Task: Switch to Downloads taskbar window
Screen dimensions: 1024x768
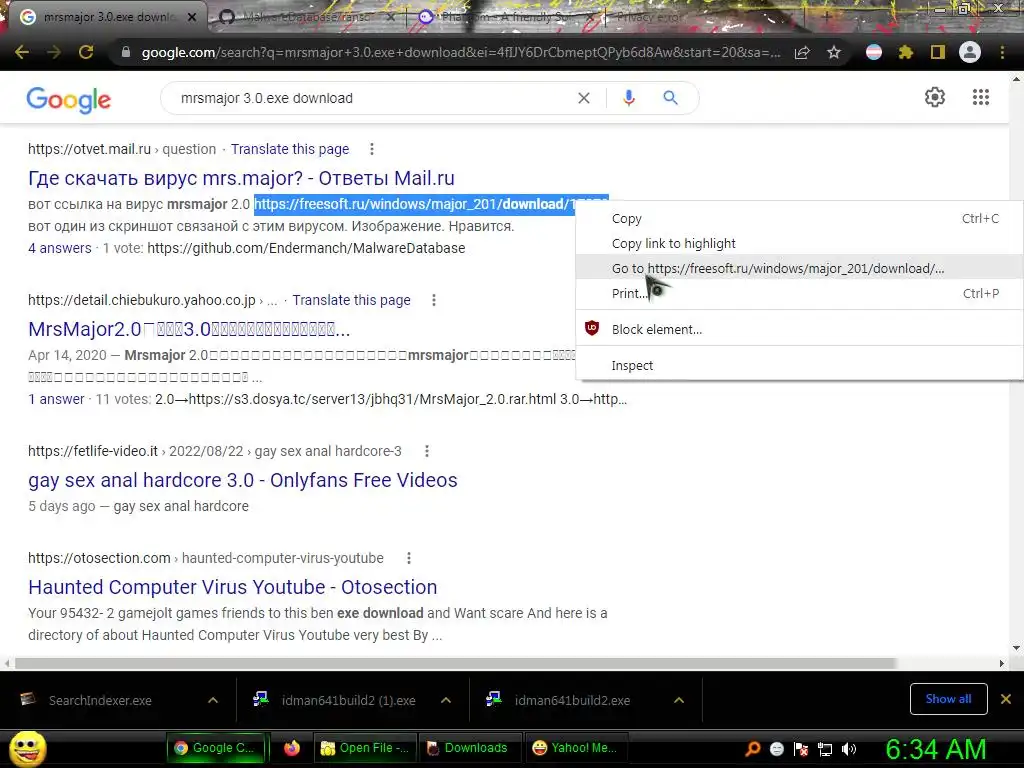Action: click(x=468, y=748)
